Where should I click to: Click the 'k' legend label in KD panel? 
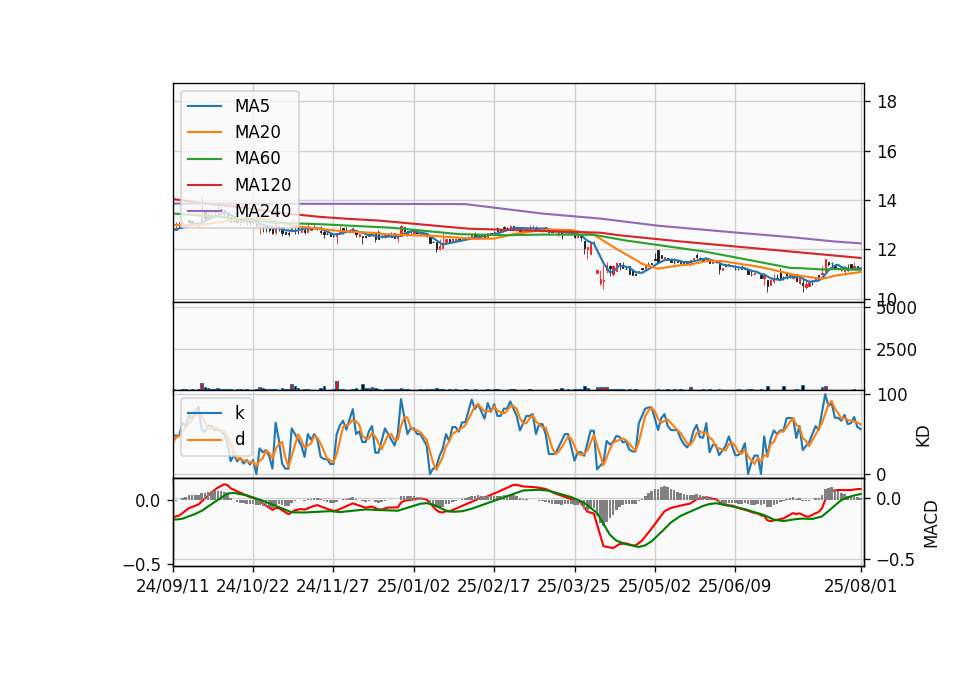[x=239, y=413]
